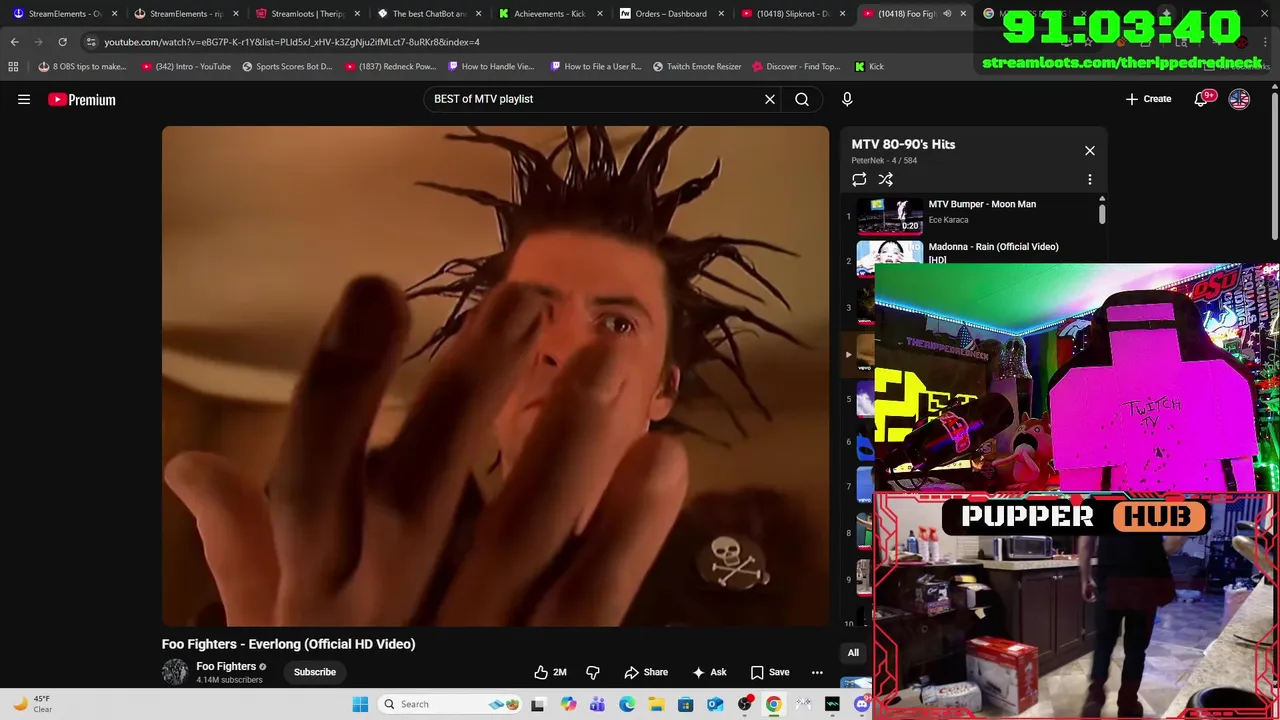Viewport: 1280px width, 720px height.
Task: Open Outlook from taskbar
Action: point(715,704)
